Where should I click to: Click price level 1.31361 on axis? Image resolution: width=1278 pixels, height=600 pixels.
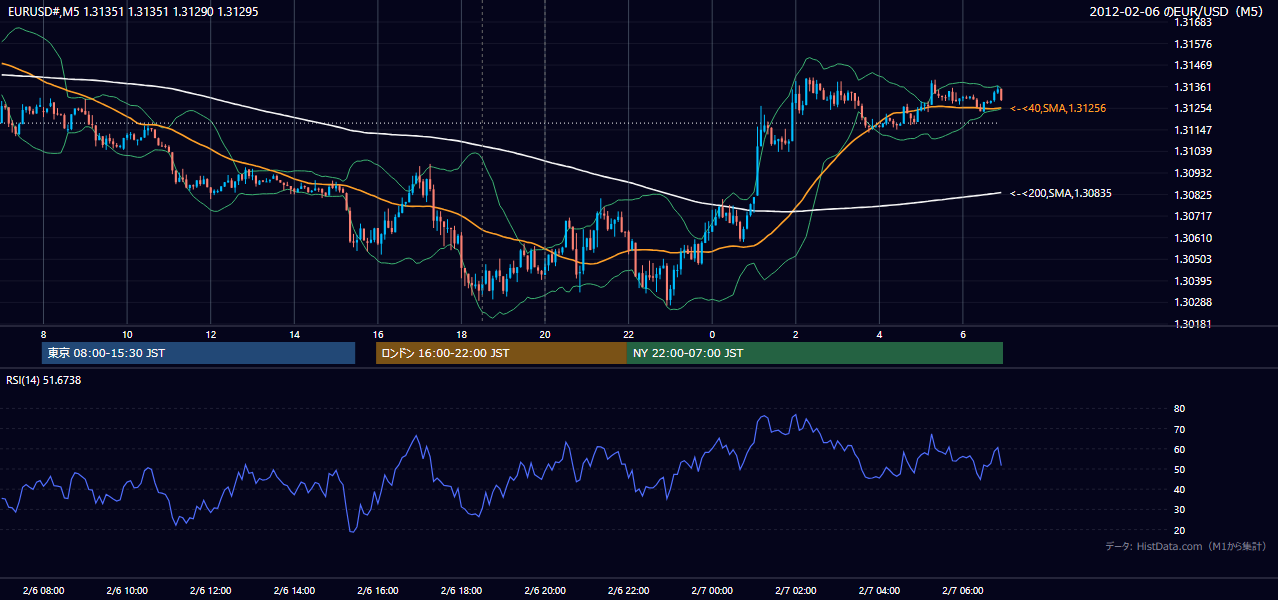[x=1195, y=87]
